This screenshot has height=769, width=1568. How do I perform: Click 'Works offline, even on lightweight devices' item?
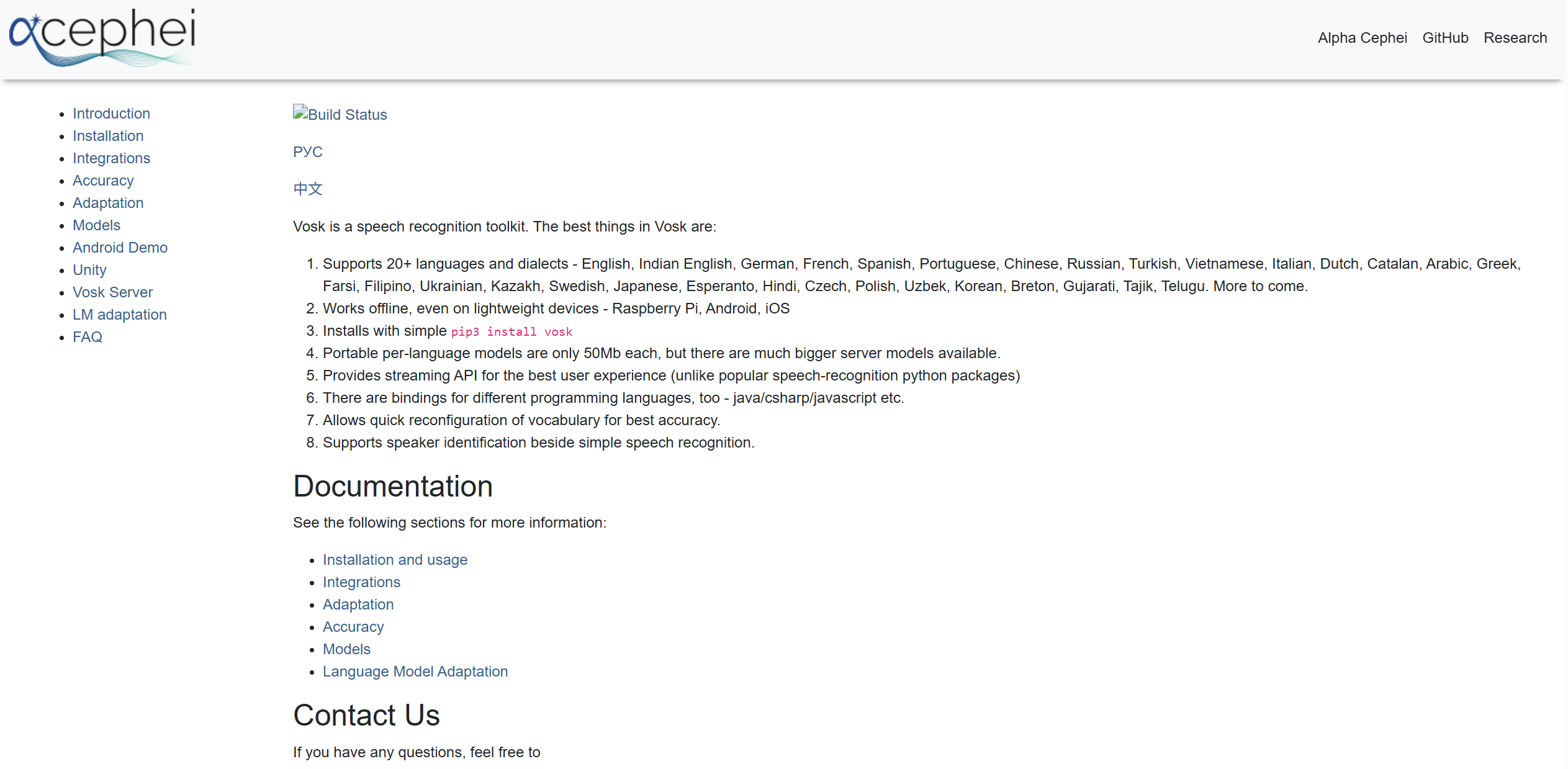coord(556,308)
